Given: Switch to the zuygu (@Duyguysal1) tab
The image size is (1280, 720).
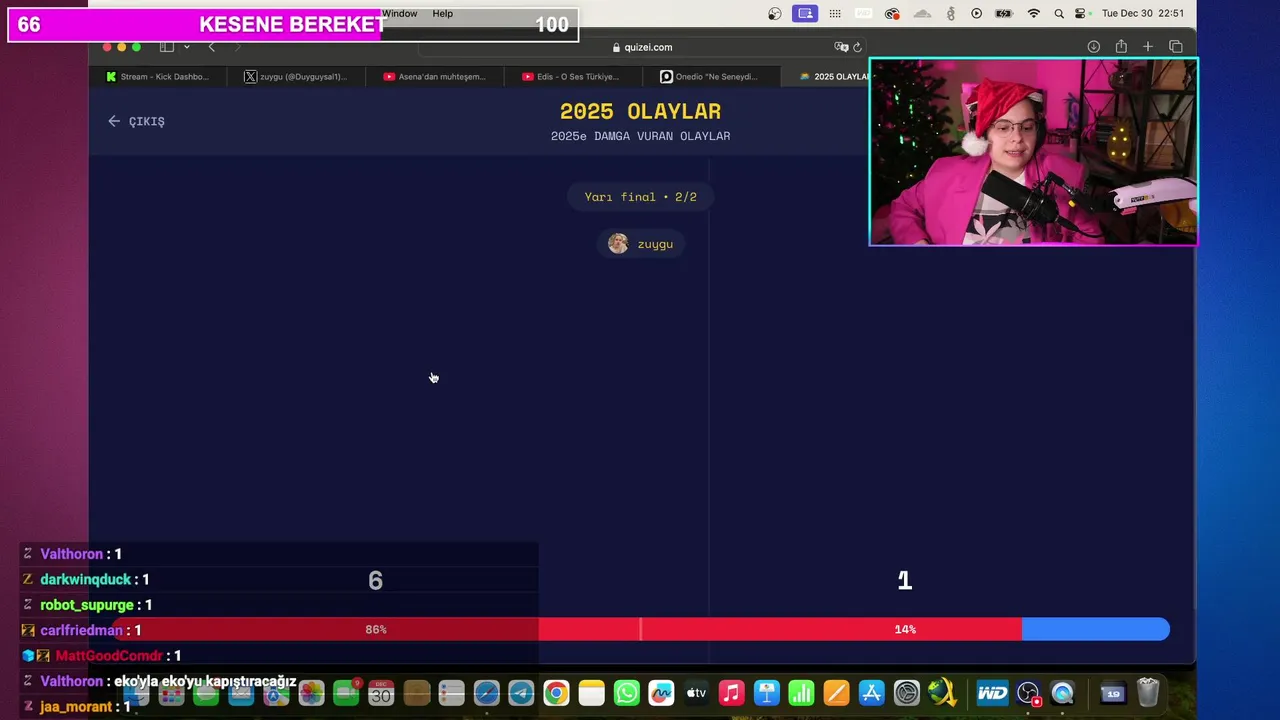Looking at the screenshot, I should [x=296, y=77].
